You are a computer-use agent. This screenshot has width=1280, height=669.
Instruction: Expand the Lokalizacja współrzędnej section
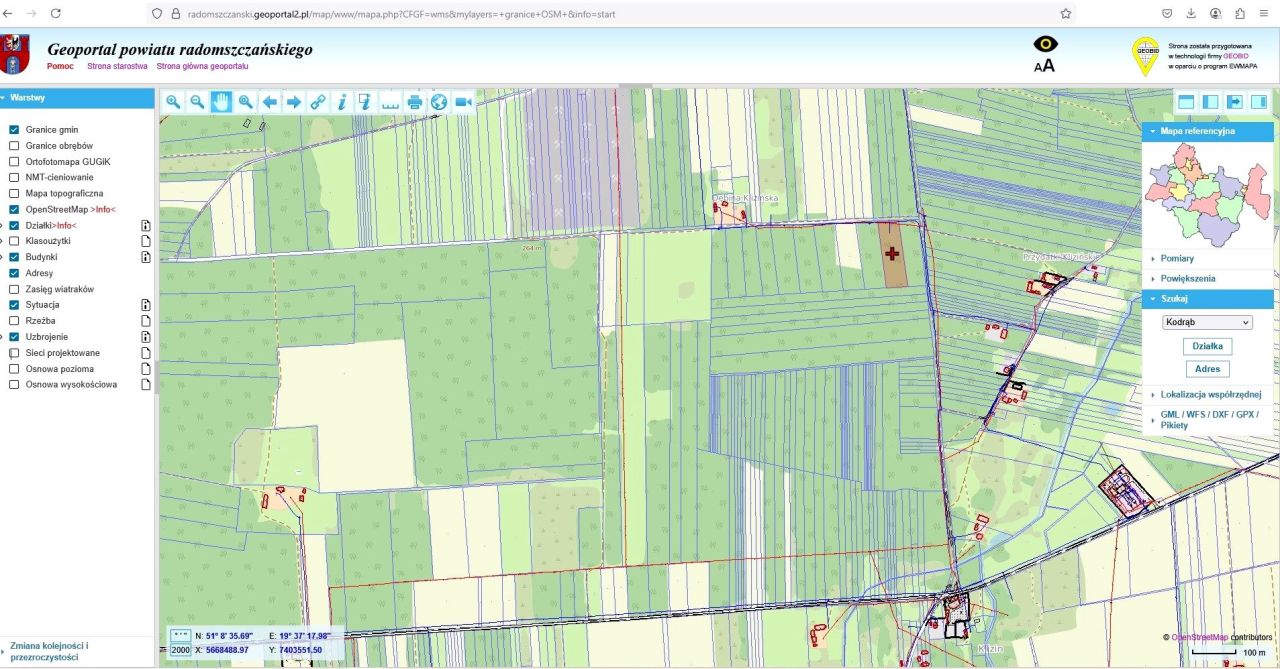(x=1210, y=395)
